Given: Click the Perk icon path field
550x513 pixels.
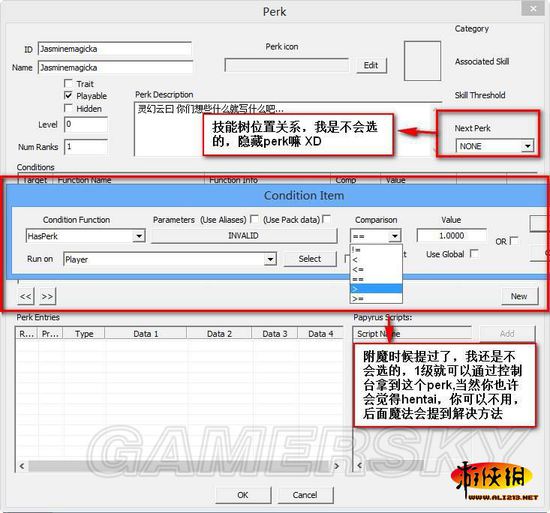Looking at the screenshot, I should pyautogui.click(x=286, y=65).
